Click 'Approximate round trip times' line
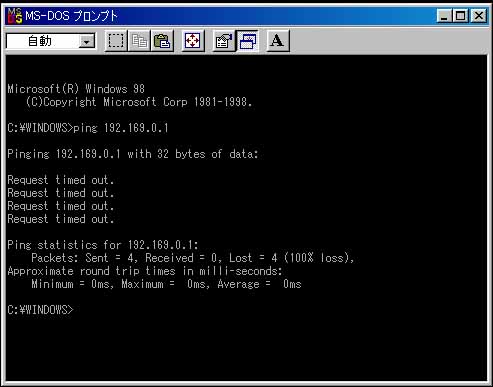The image size is (493, 387). point(145,271)
